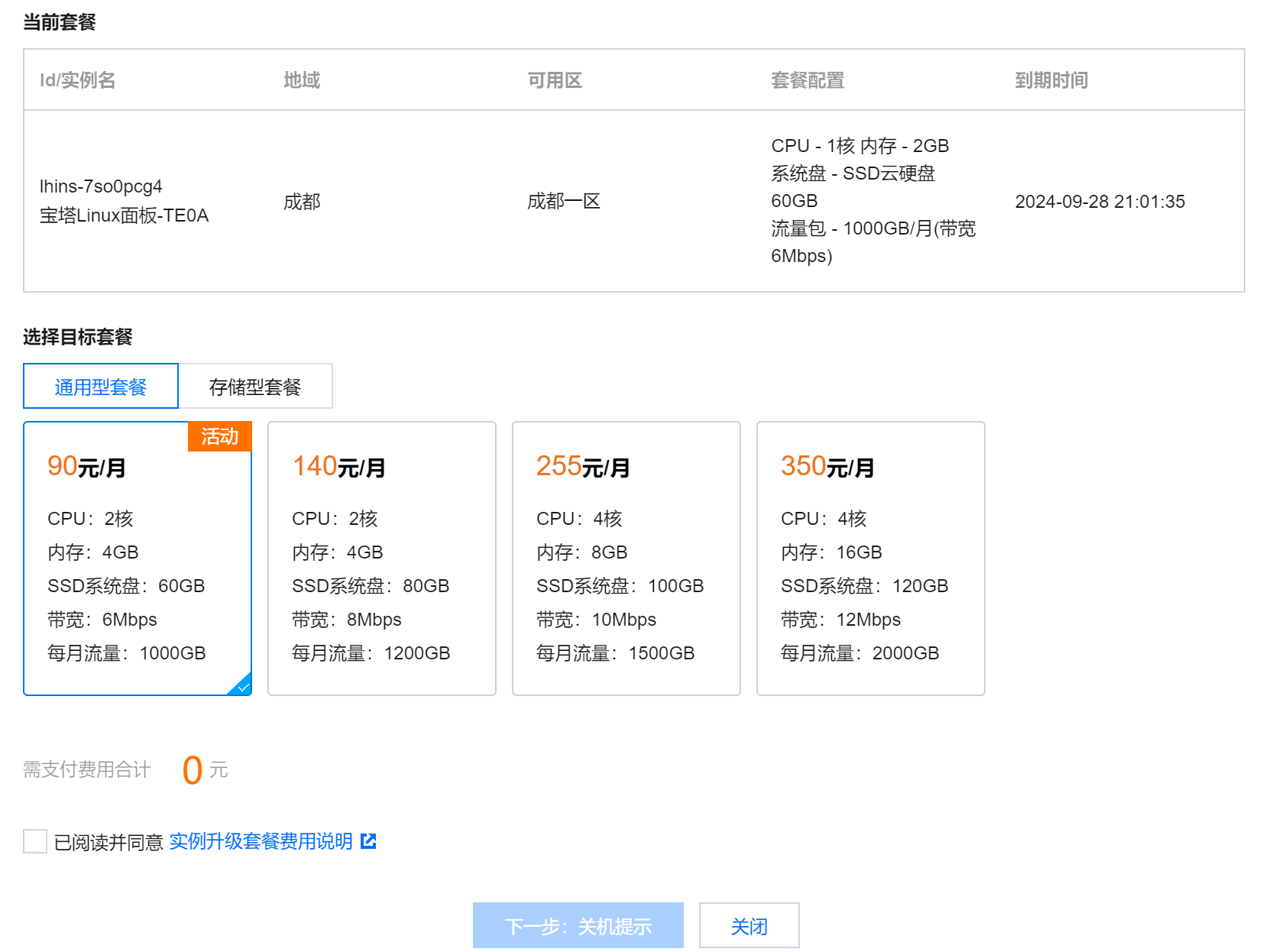Open the 实例升级套餐费用说明 link
Viewport: 1269px width, 952px height.
261,841
